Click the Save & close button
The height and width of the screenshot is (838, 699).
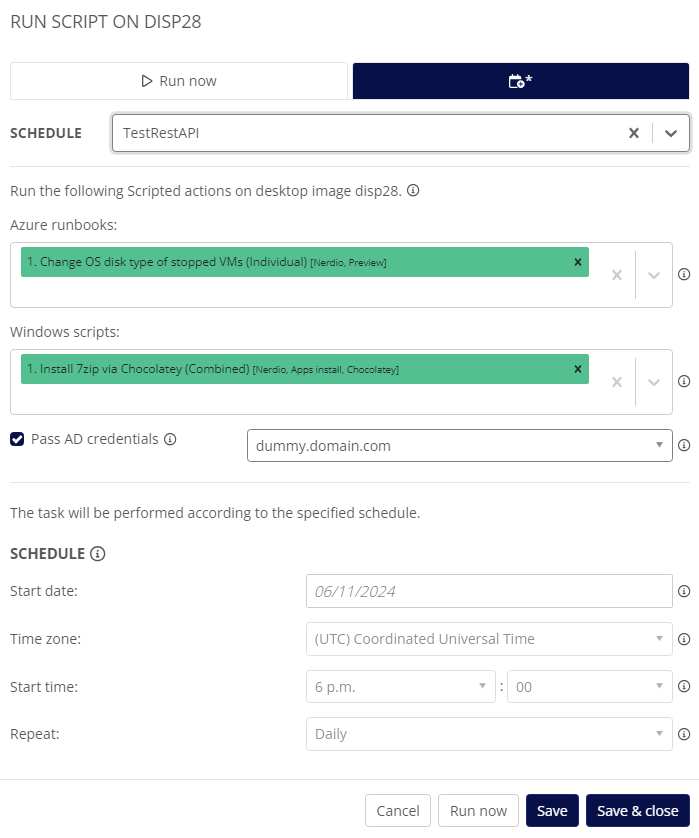pyautogui.click(x=638, y=811)
